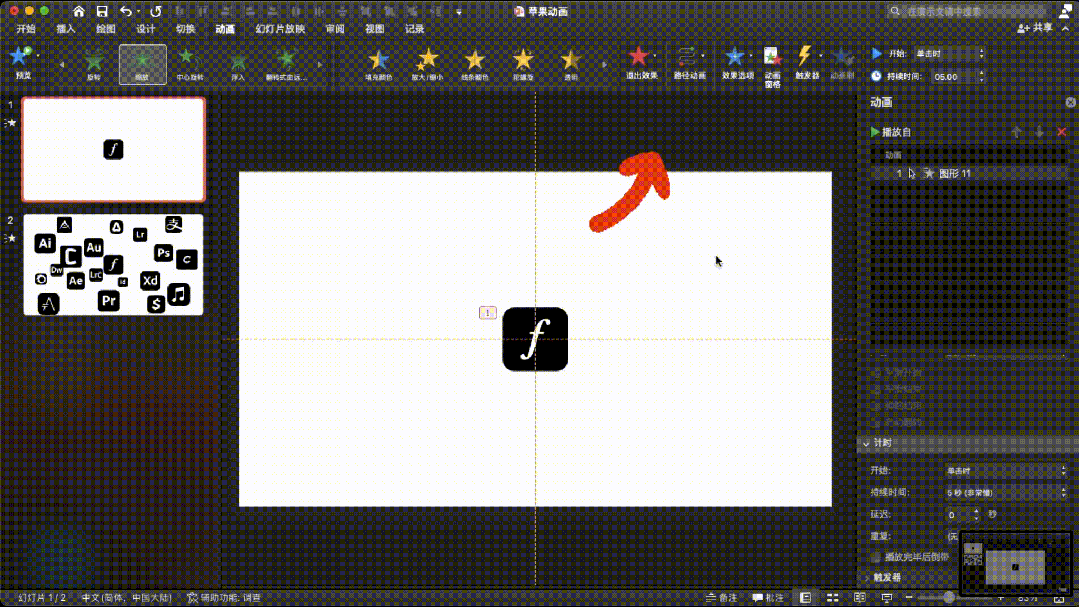
Task: Click the Undo arrow icon
Action: tap(125, 11)
